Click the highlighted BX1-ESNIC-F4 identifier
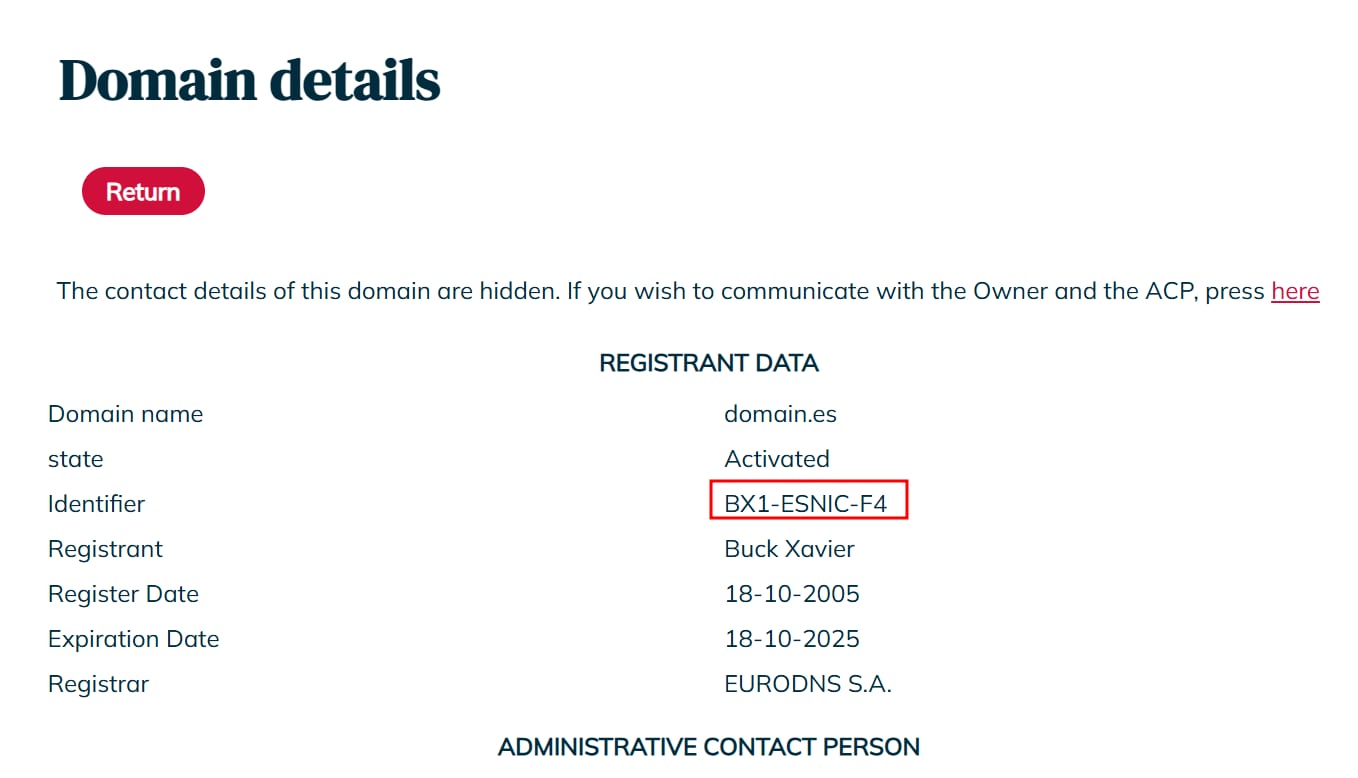This screenshot has width=1358, height=778. (806, 504)
